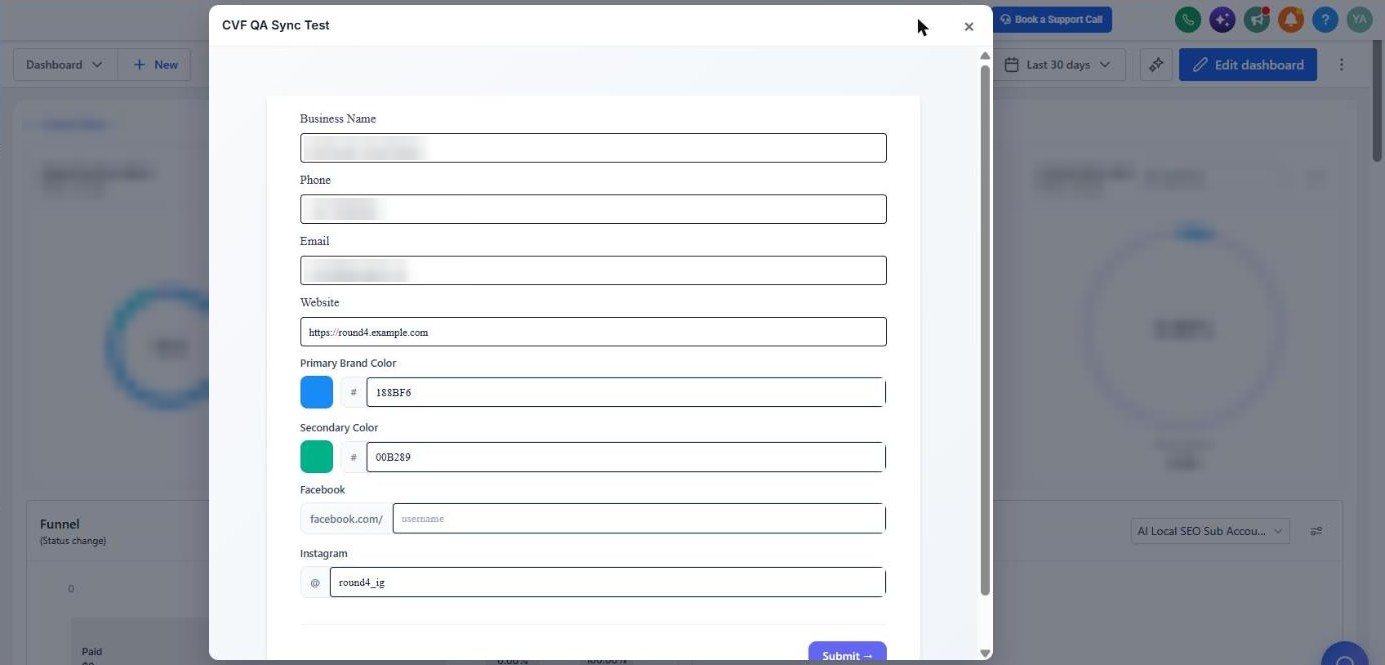Click the green phone dialer icon
The height and width of the screenshot is (665, 1385).
(x=1188, y=19)
